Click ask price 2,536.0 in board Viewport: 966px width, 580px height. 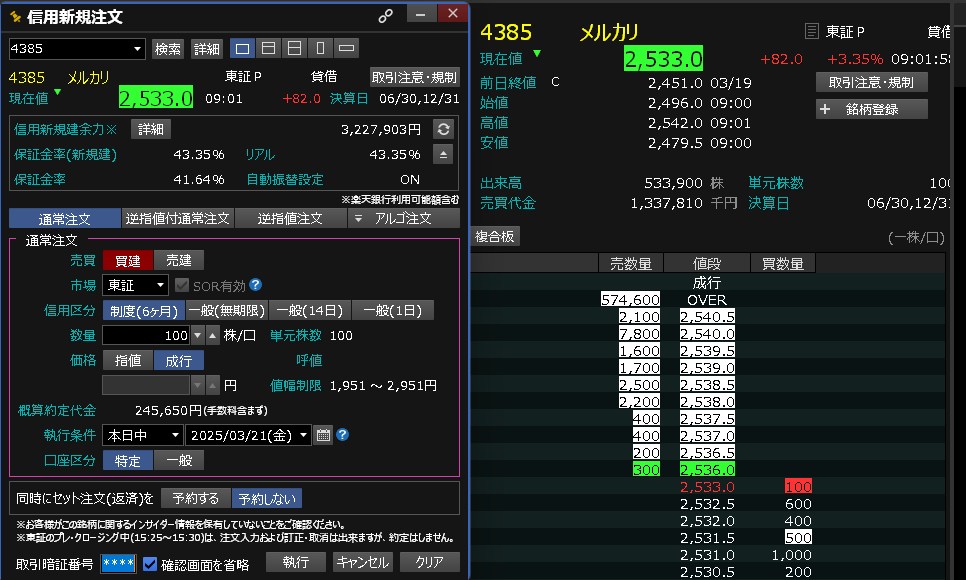click(707, 470)
